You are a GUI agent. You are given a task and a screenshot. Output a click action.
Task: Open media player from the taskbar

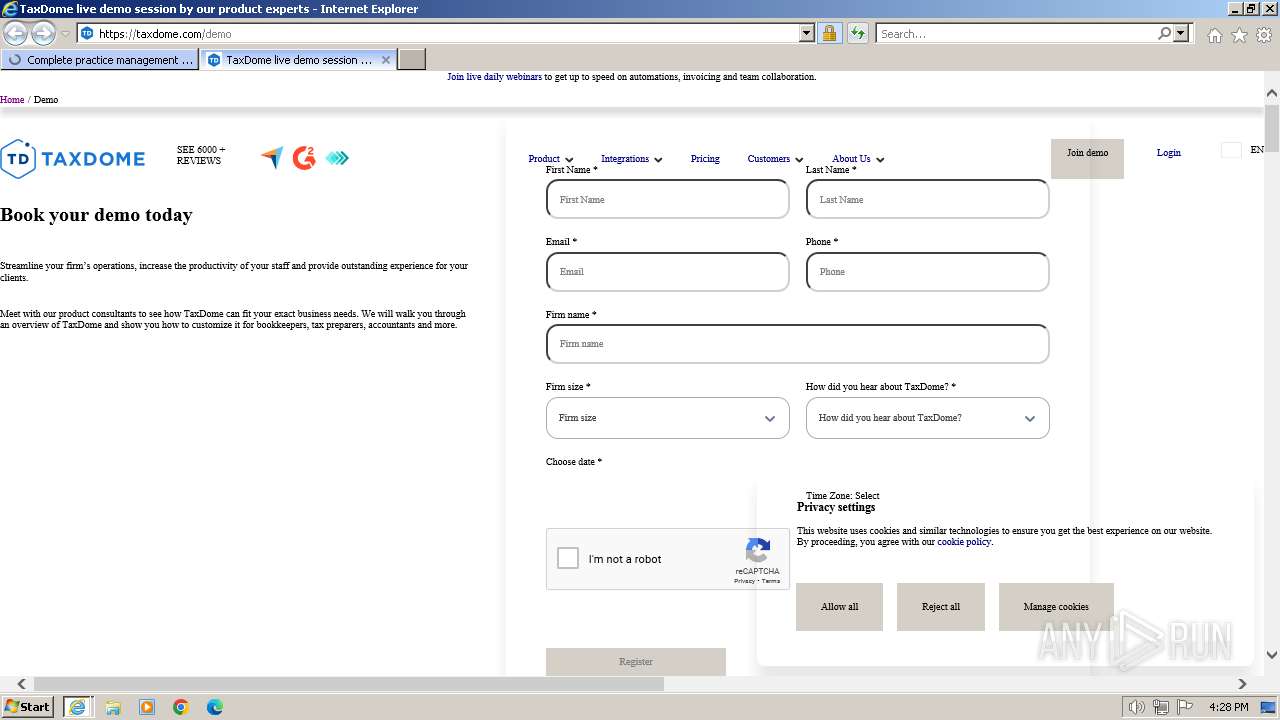(147, 707)
